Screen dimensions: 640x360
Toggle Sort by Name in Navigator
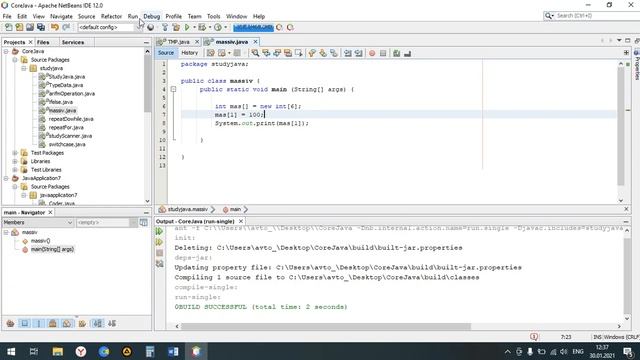(97, 324)
